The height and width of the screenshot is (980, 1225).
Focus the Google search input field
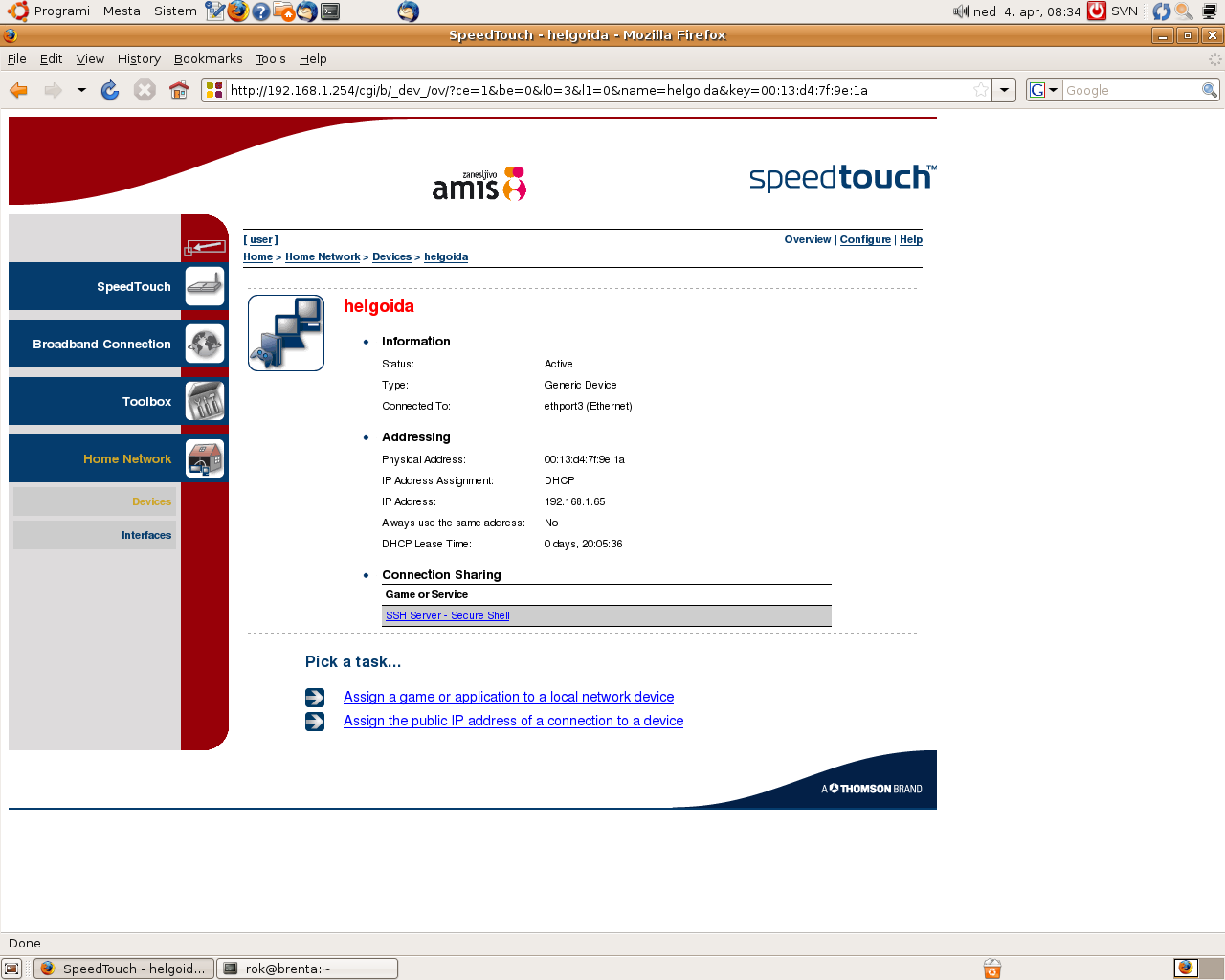[x=1131, y=90]
